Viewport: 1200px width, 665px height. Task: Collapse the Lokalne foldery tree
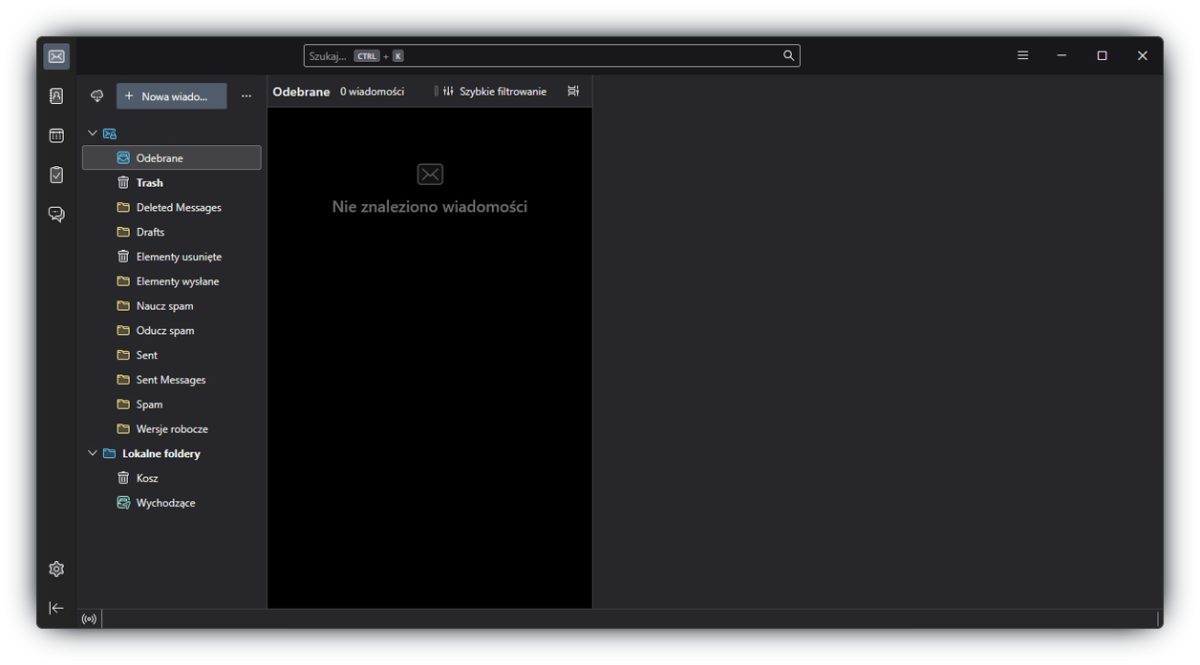[x=92, y=453]
